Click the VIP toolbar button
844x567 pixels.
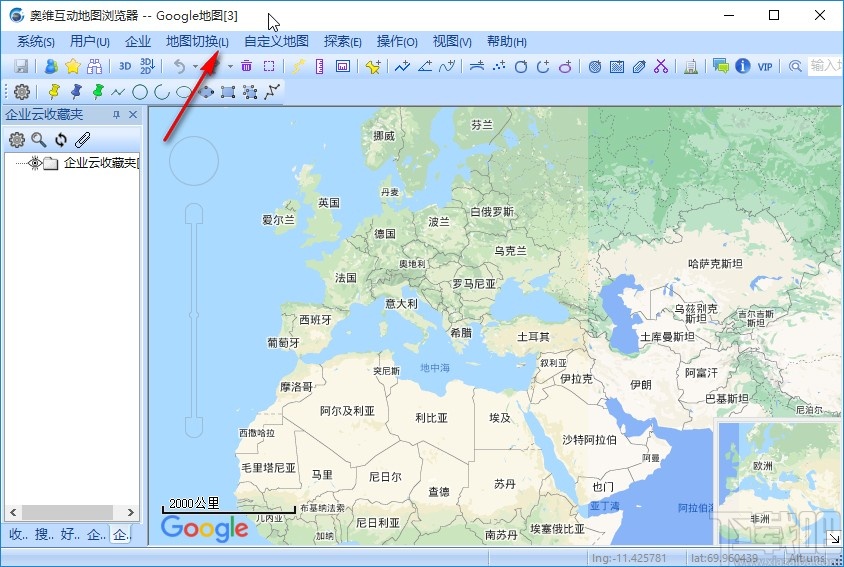coord(765,66)
